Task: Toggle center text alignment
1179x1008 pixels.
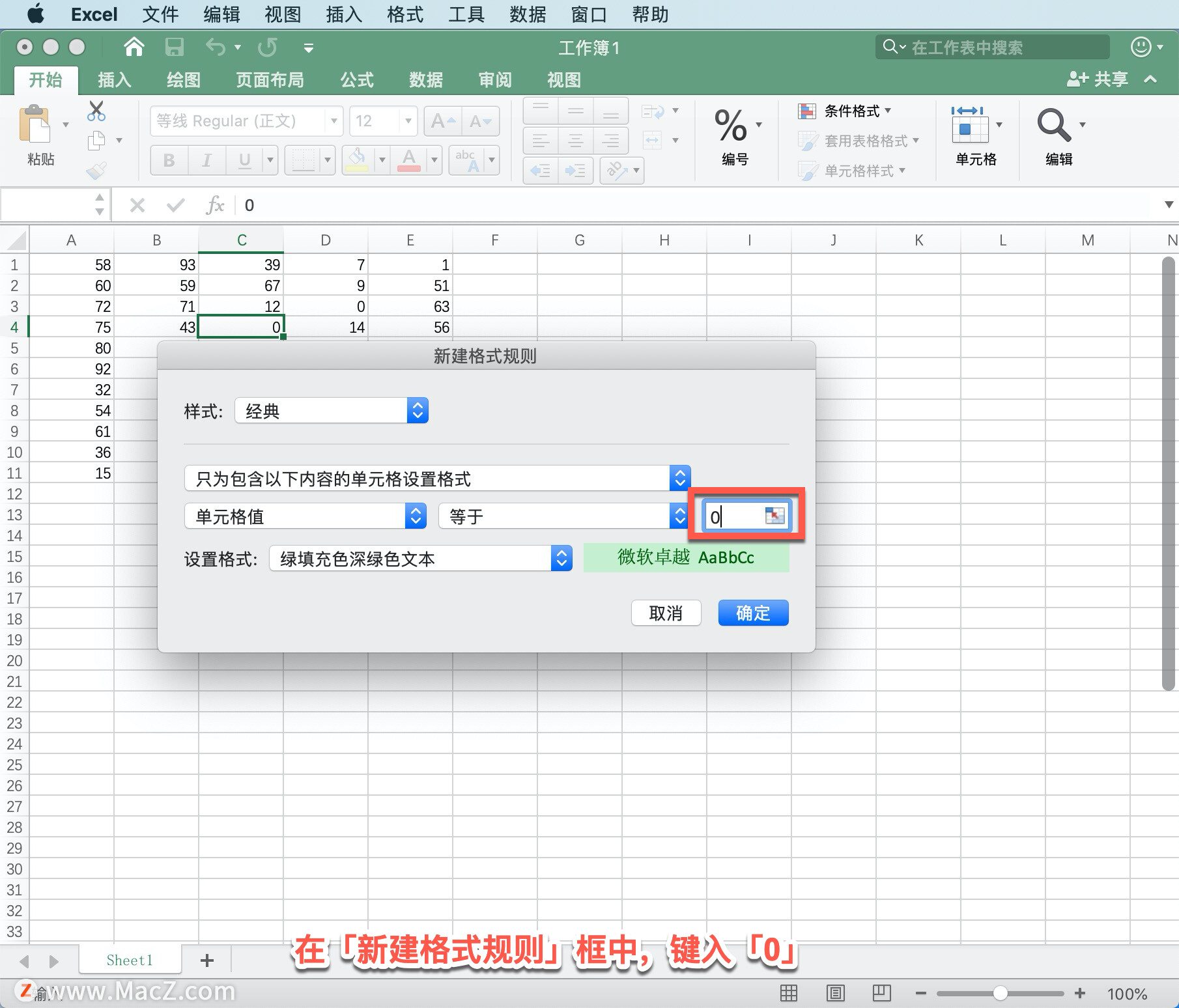Action: click(x=576, y=140)
